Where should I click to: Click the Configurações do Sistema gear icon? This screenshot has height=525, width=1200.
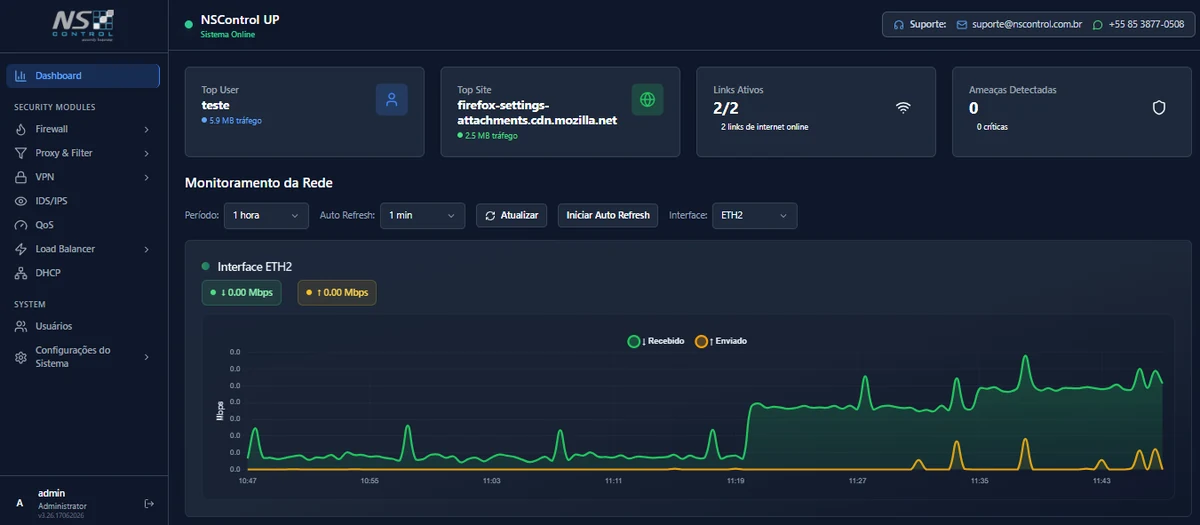pos(21,357)
